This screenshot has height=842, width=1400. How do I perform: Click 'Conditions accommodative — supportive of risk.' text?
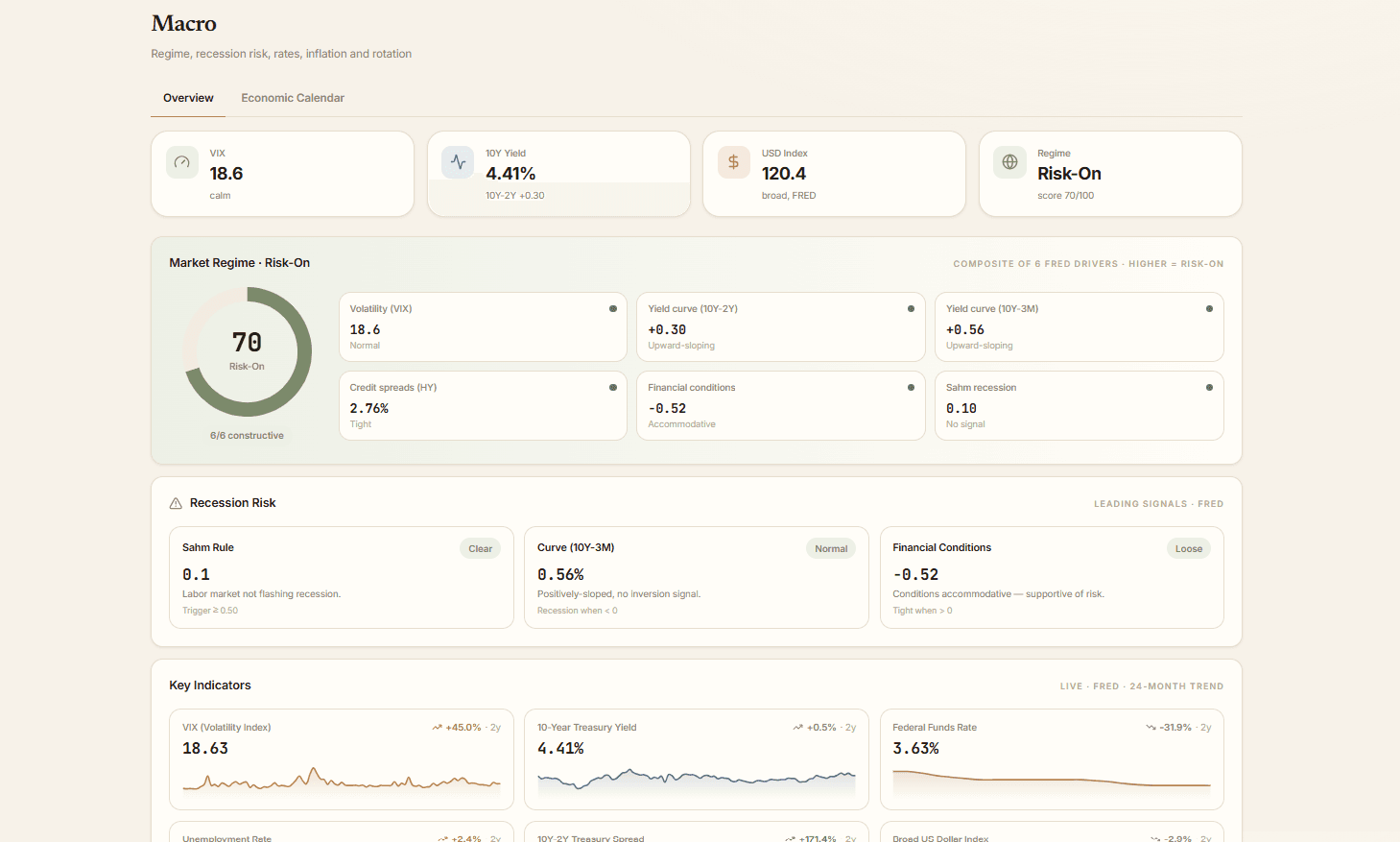pos(998,594)
